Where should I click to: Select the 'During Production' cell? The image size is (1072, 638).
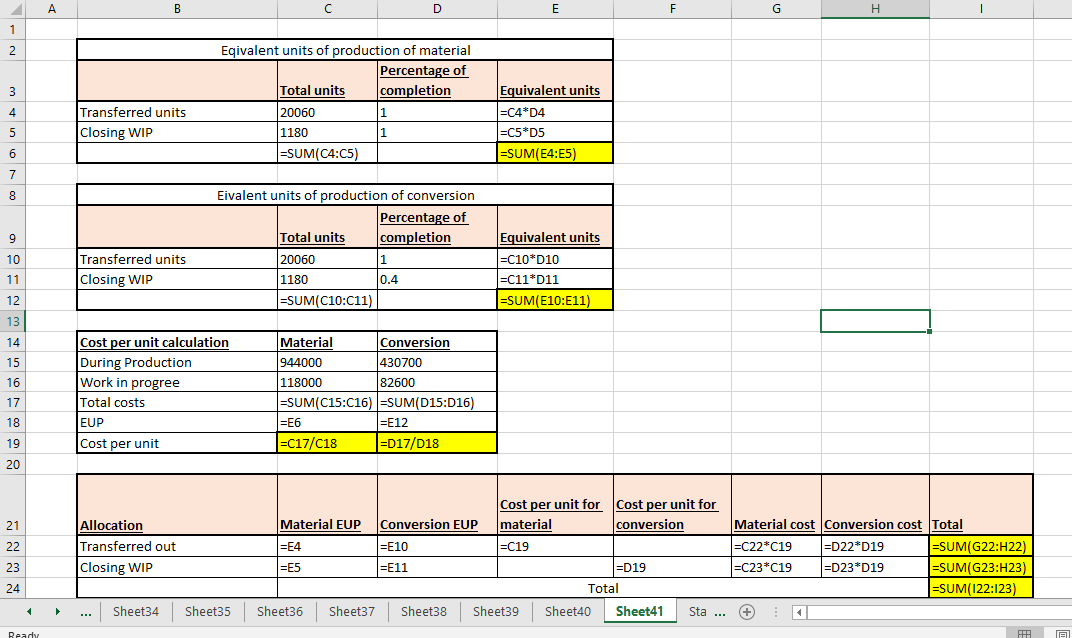point(177,362)
